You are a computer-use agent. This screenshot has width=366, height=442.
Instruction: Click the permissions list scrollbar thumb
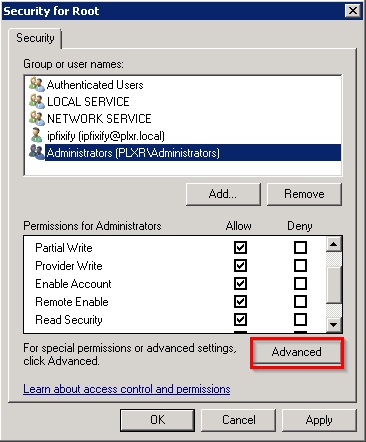pos(334,284)
